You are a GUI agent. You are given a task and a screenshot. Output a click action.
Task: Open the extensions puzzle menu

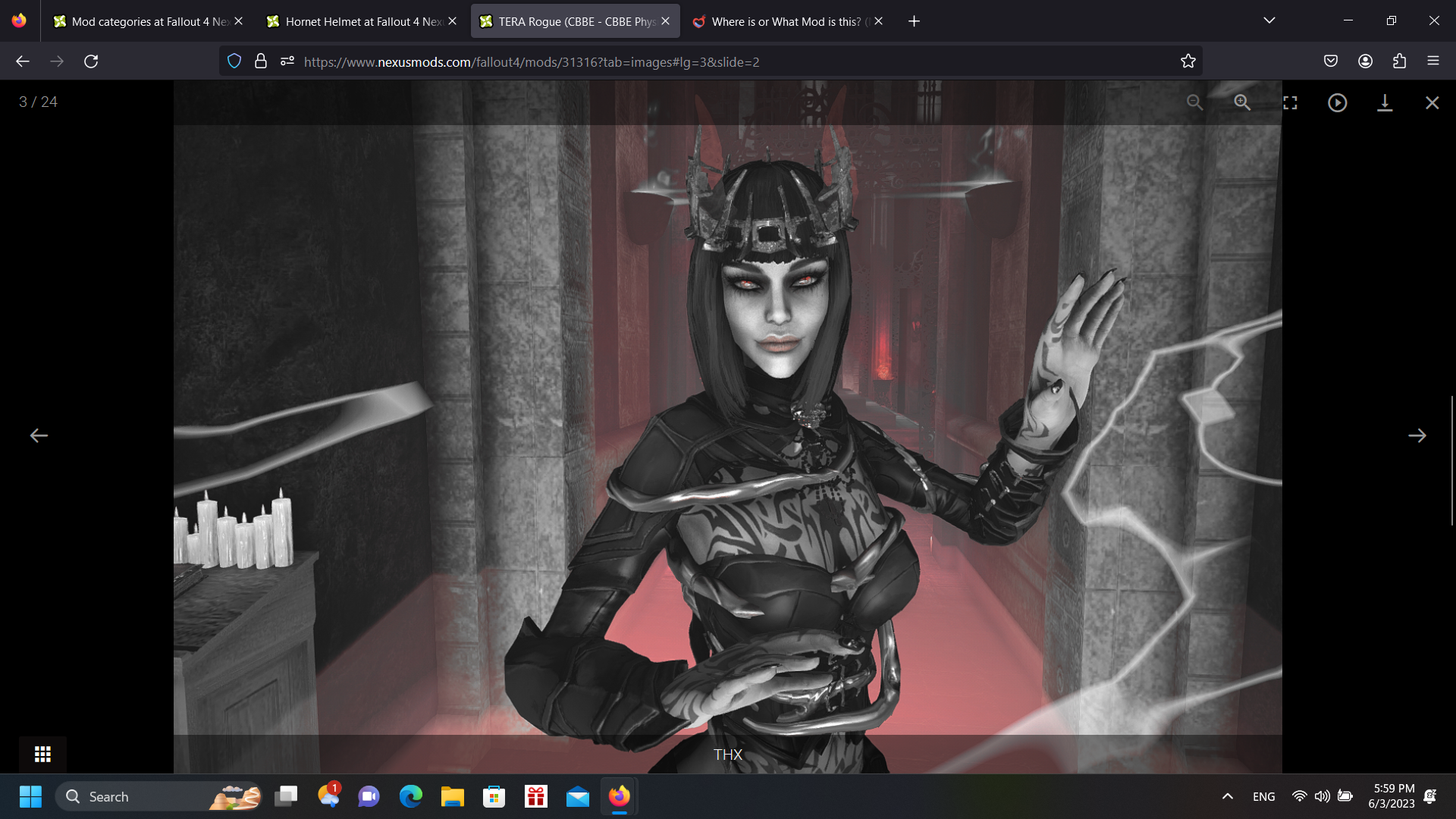(x=1399, y=61)
